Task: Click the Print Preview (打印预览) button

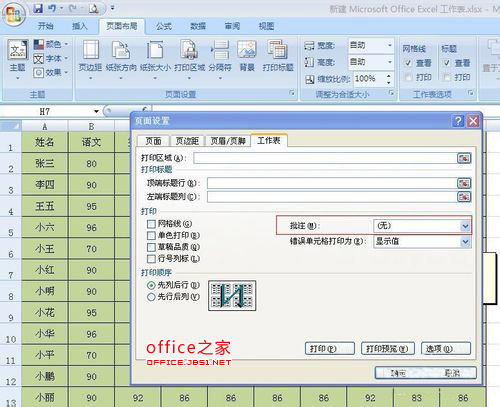Action: pos(388,349)
